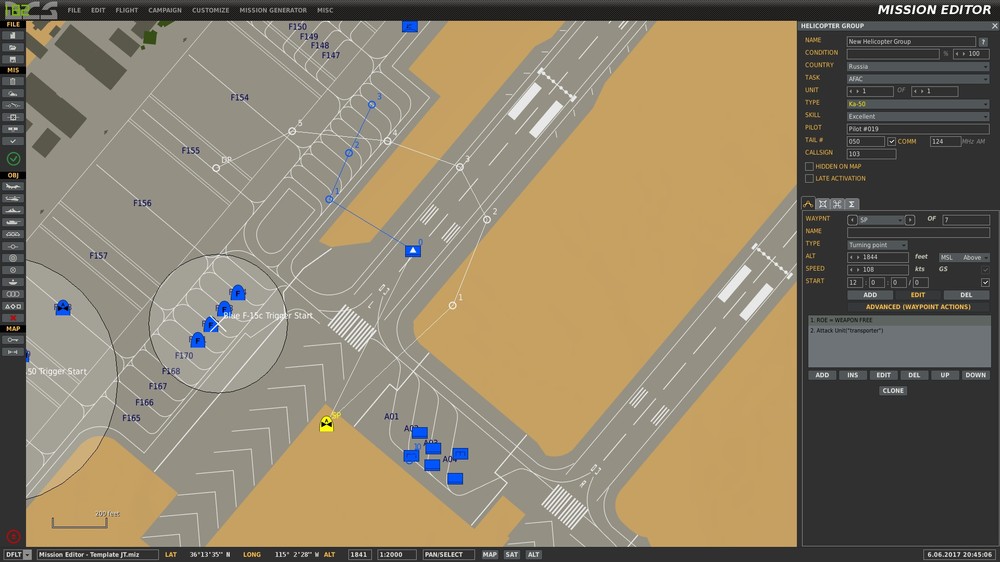Viewport: 1000px width, 562px height.
Task: Click the Clone button
Action: (x=893, y=390)
